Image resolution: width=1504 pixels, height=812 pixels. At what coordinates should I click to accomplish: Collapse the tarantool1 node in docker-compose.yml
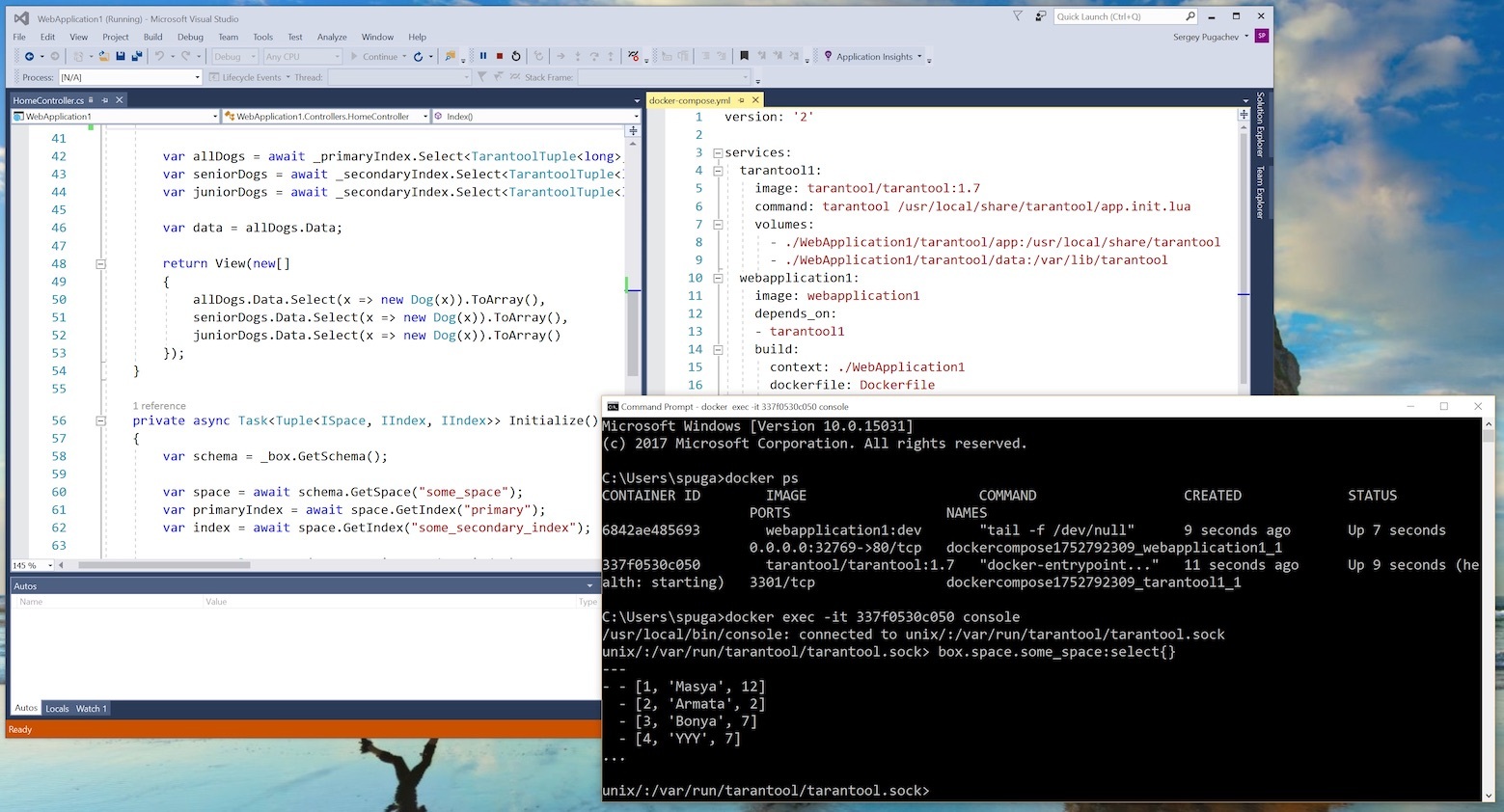[x=718, y=171]
